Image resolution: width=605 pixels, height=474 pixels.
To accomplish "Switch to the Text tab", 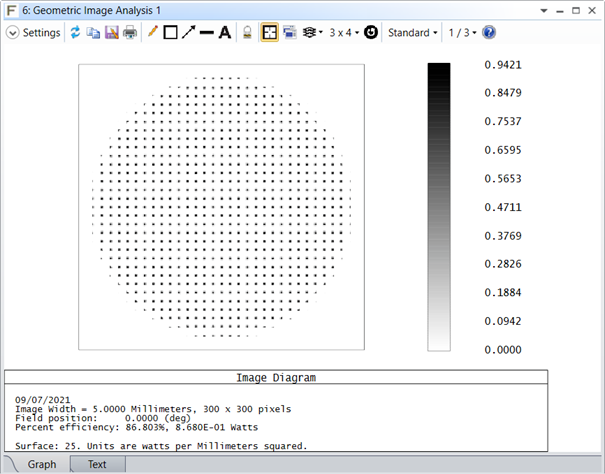I will coord(97,464).
